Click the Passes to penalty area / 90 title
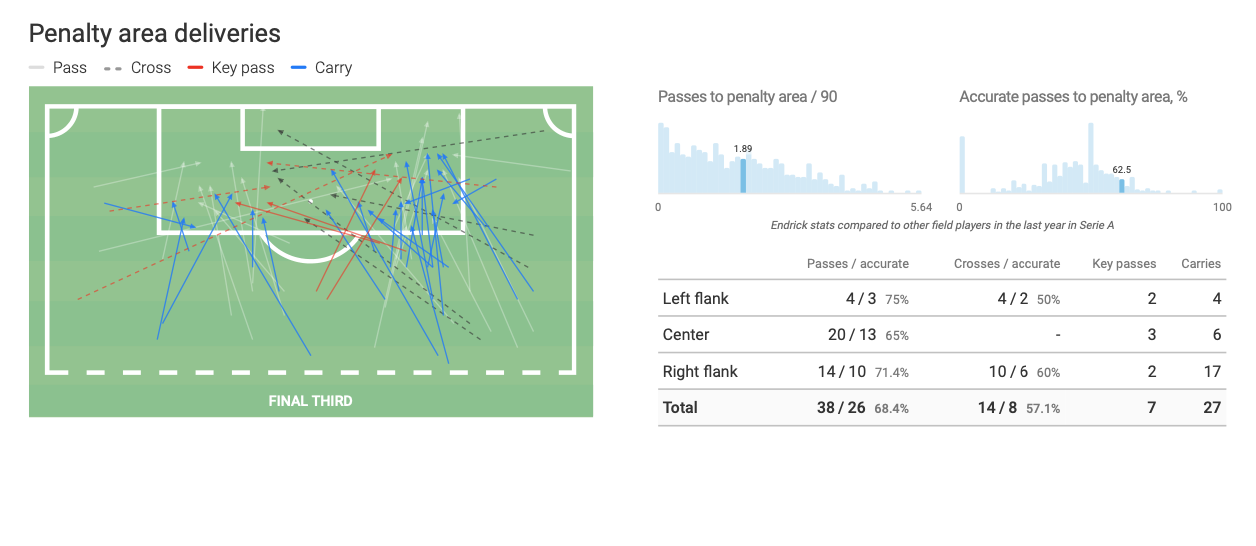1256x546 pixels. point(747,97)
